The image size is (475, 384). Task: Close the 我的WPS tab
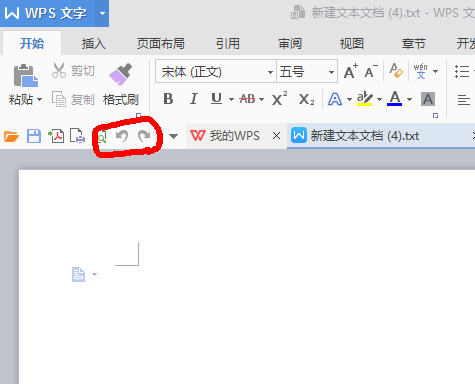pyautogui.click(x=276, y=136)
